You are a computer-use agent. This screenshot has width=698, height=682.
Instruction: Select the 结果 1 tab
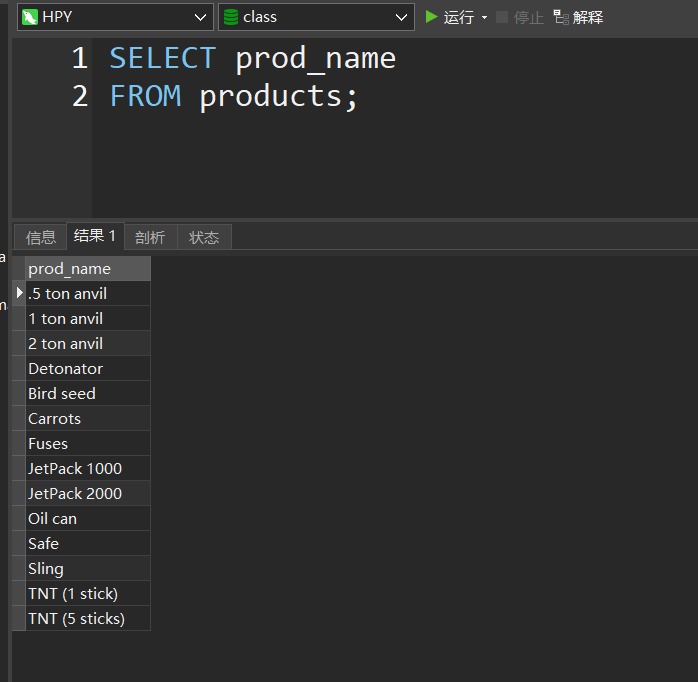click(x=95, y=235)
